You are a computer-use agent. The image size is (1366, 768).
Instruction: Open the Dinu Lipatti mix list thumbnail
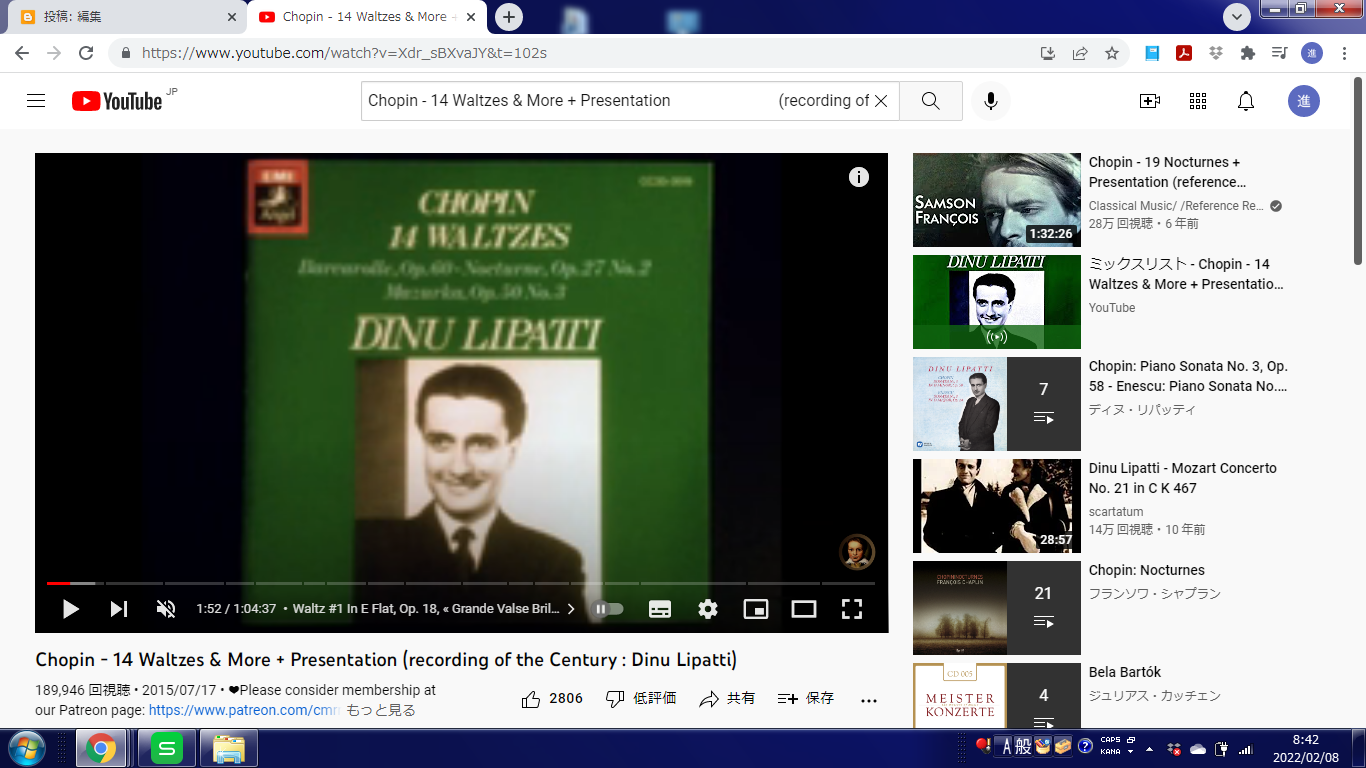(997, 302)
